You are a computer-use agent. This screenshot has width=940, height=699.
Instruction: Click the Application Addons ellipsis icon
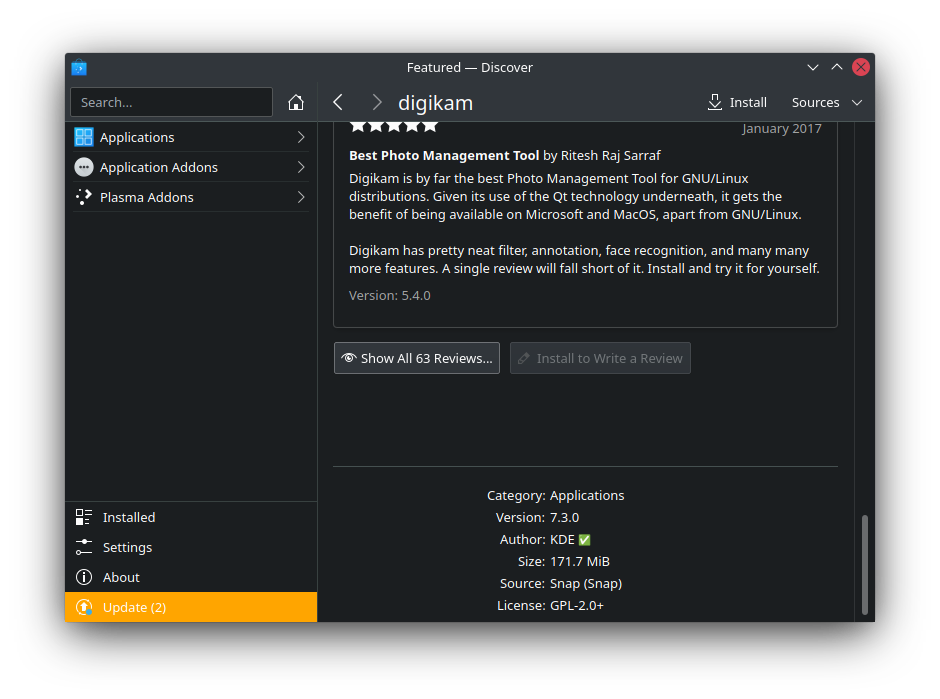pyautogui.click(x=84, y=167)
